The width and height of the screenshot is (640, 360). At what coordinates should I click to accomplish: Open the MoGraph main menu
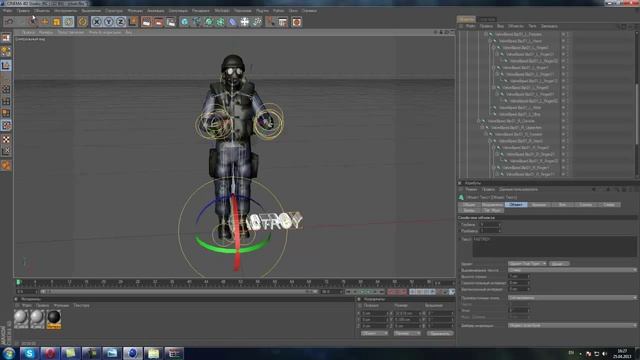click(x=222, y=11)
